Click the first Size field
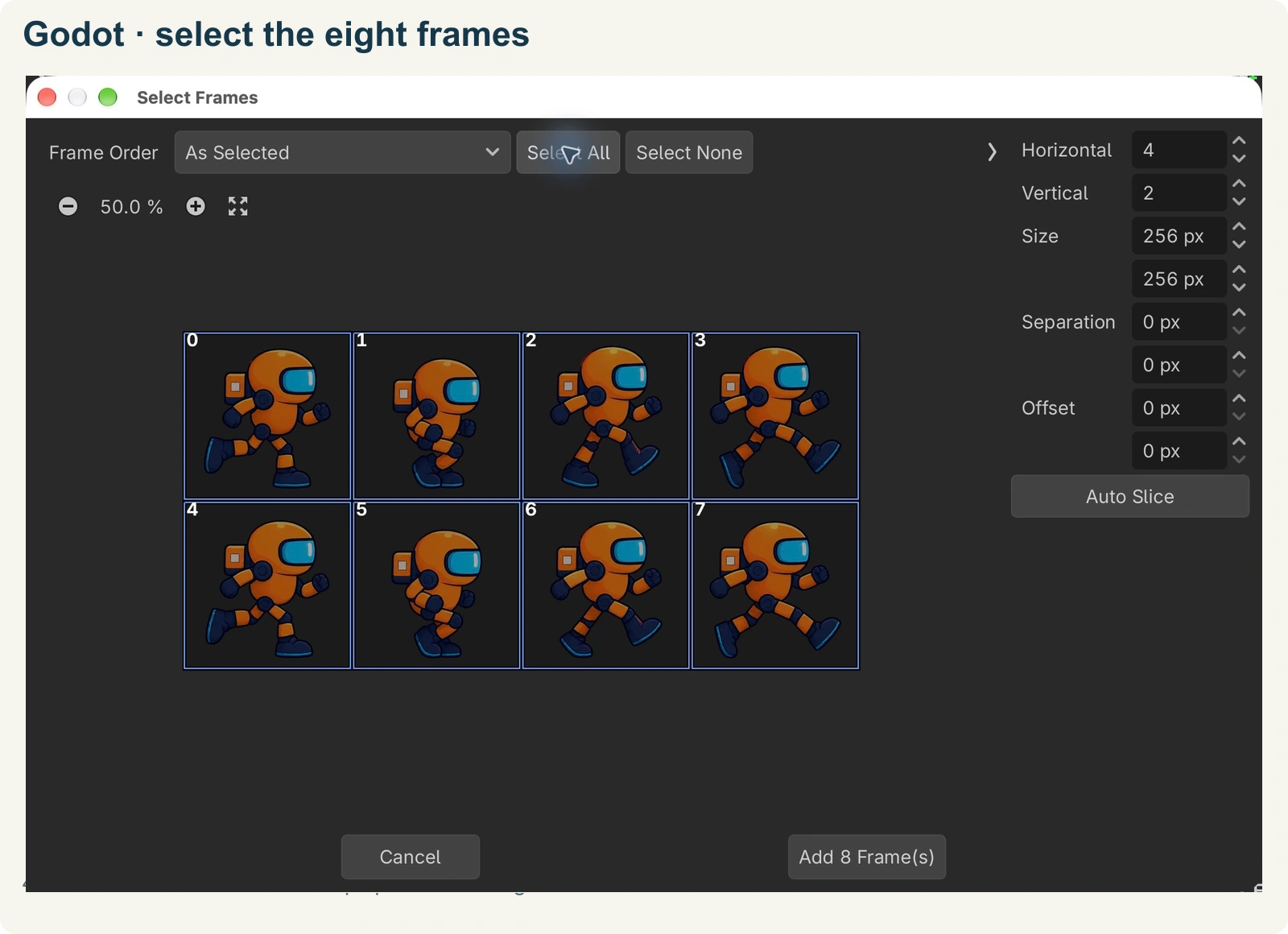The image size is (1288, 934). coord(1179,236)
